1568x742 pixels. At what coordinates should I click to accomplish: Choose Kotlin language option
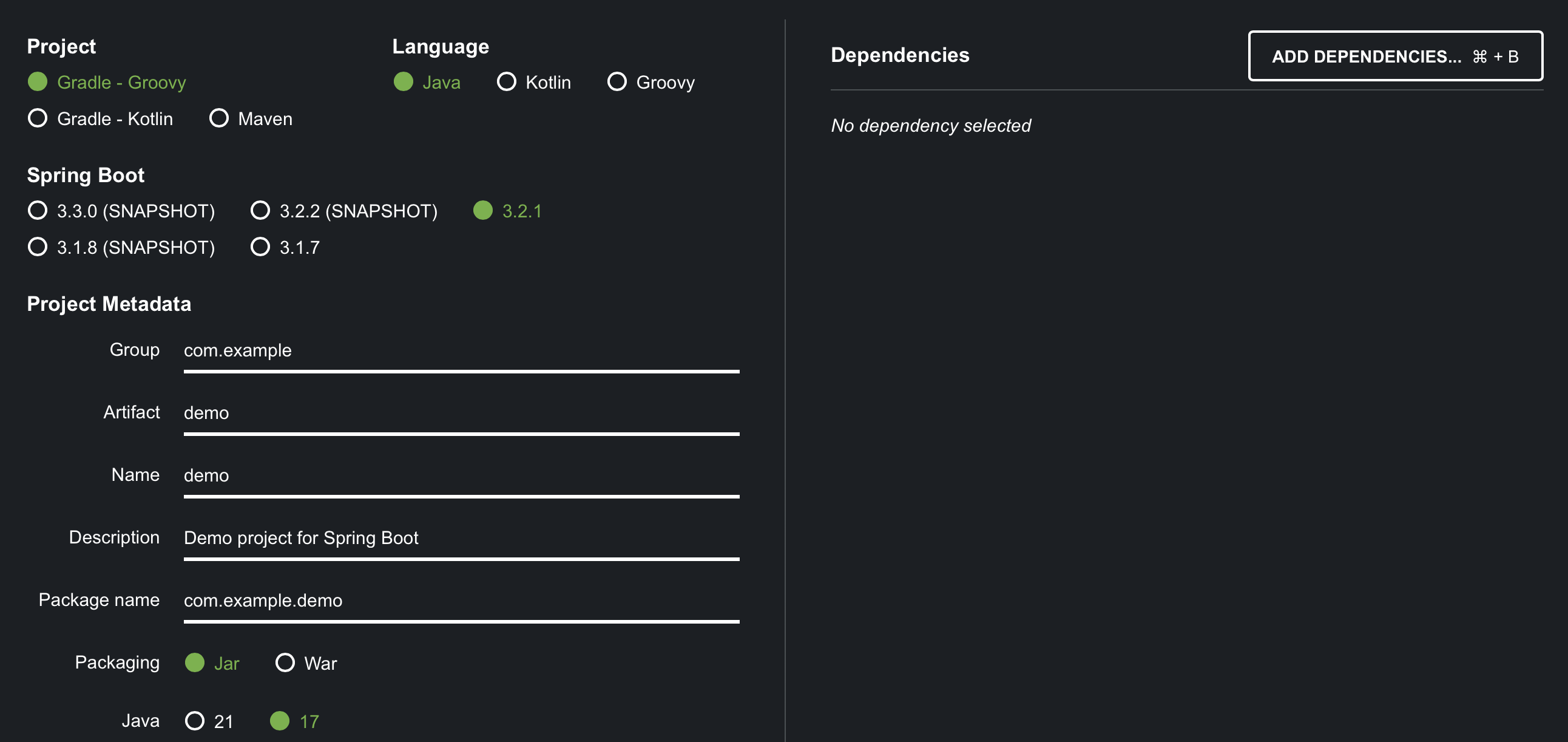[534, 82]
